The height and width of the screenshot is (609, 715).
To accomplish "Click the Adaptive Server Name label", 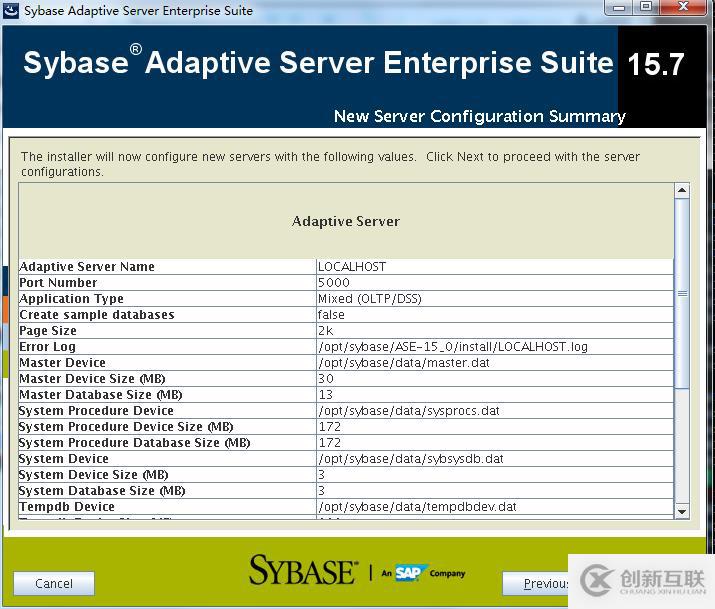I will [x=87, y=267].
